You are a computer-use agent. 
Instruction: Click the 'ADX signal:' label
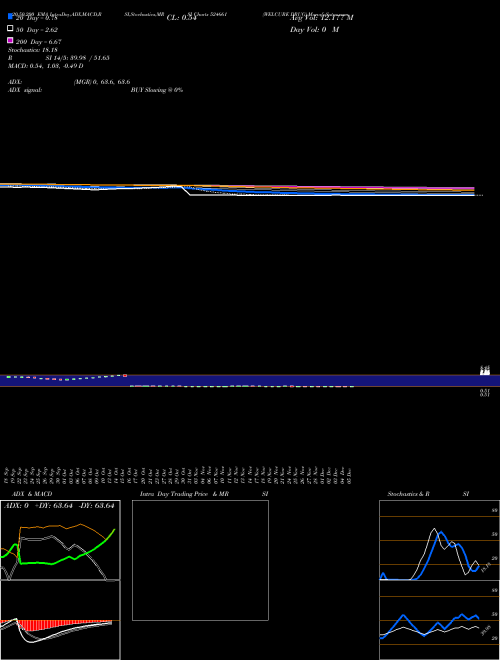pyautogui.click(x=25, y=90)
